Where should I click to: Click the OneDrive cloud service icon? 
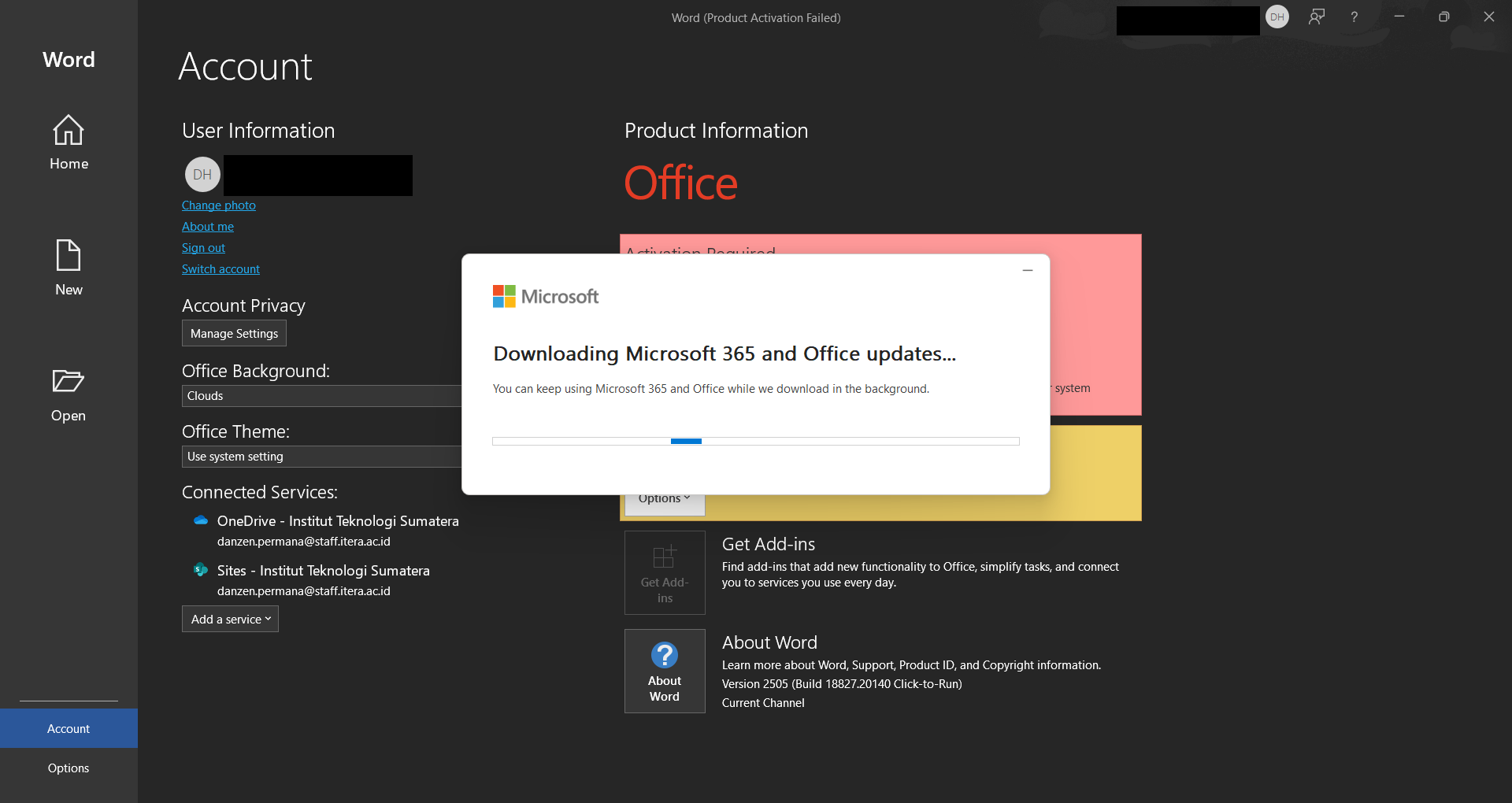click(x=201, y=520)
